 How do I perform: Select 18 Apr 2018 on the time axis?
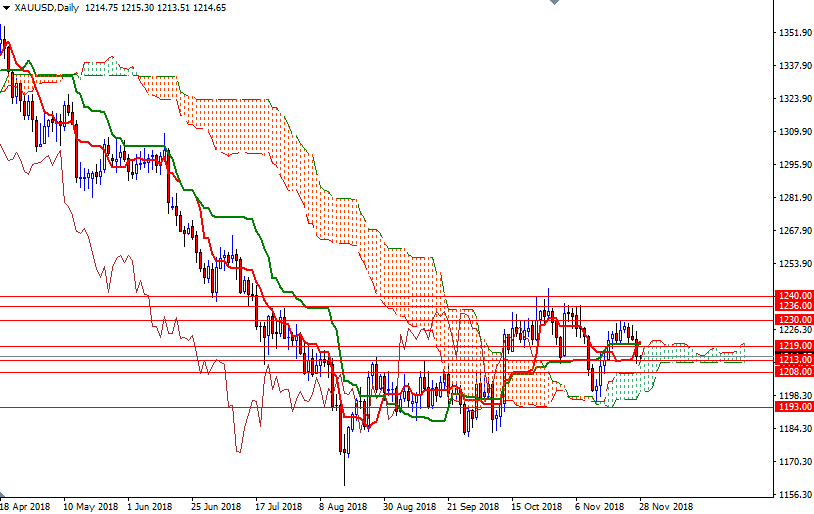click(x=26, y=506)
